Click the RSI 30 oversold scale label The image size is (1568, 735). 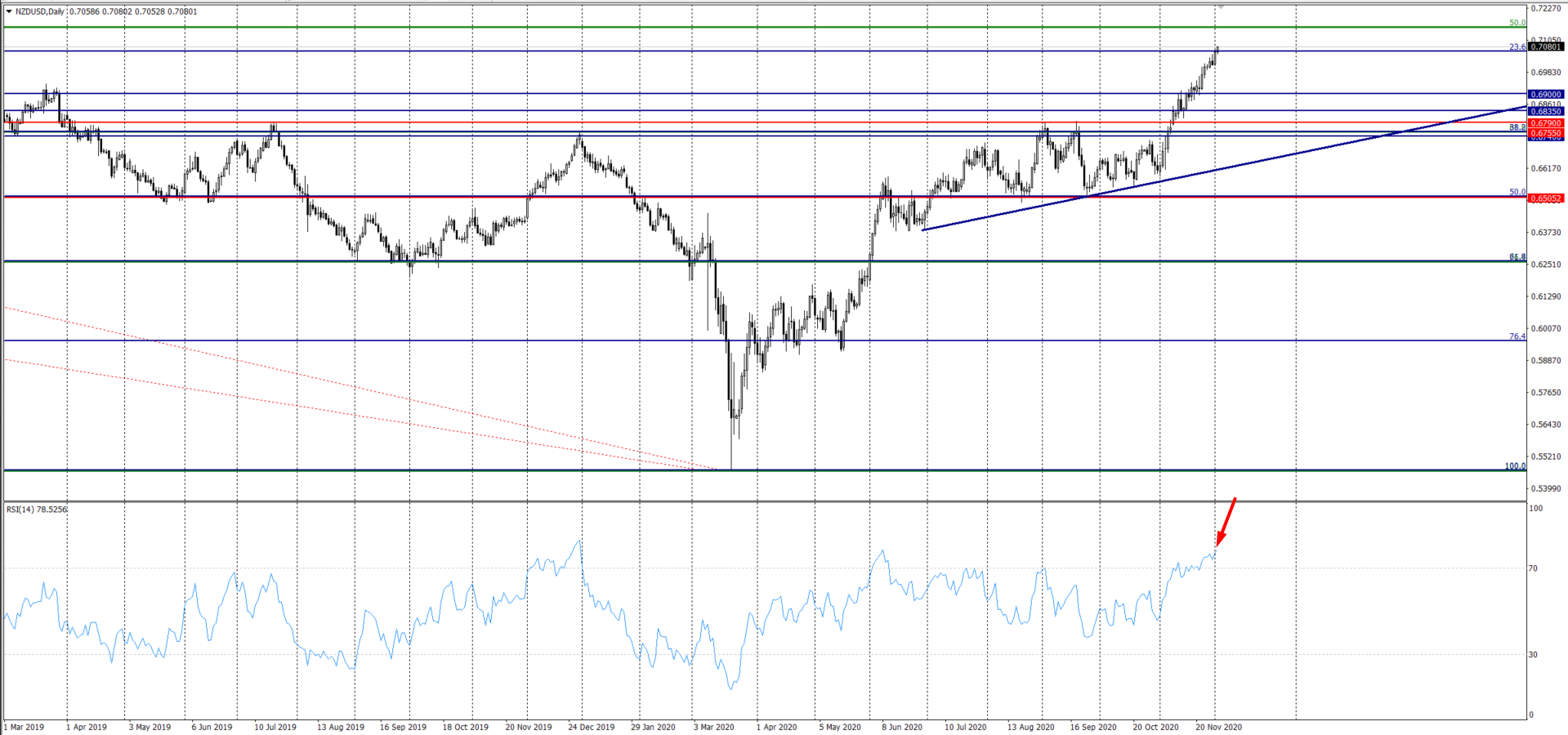coord(1534,655)
